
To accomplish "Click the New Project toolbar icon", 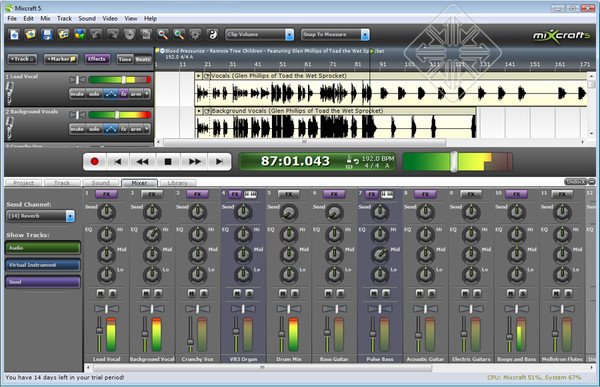I will tap(14, 35).
